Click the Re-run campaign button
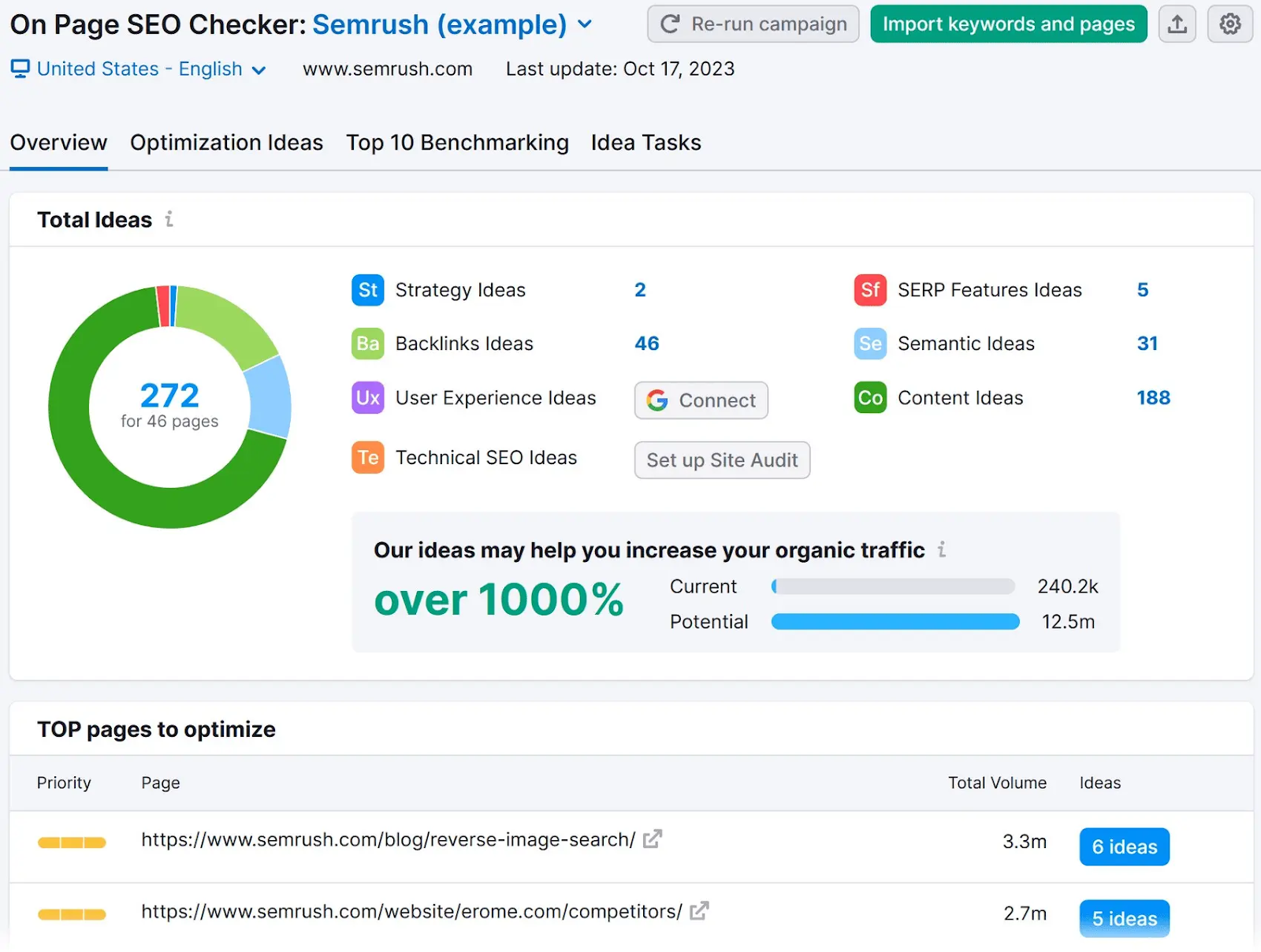The width and height of the screenshot is (1261, 952). (752, 24)
